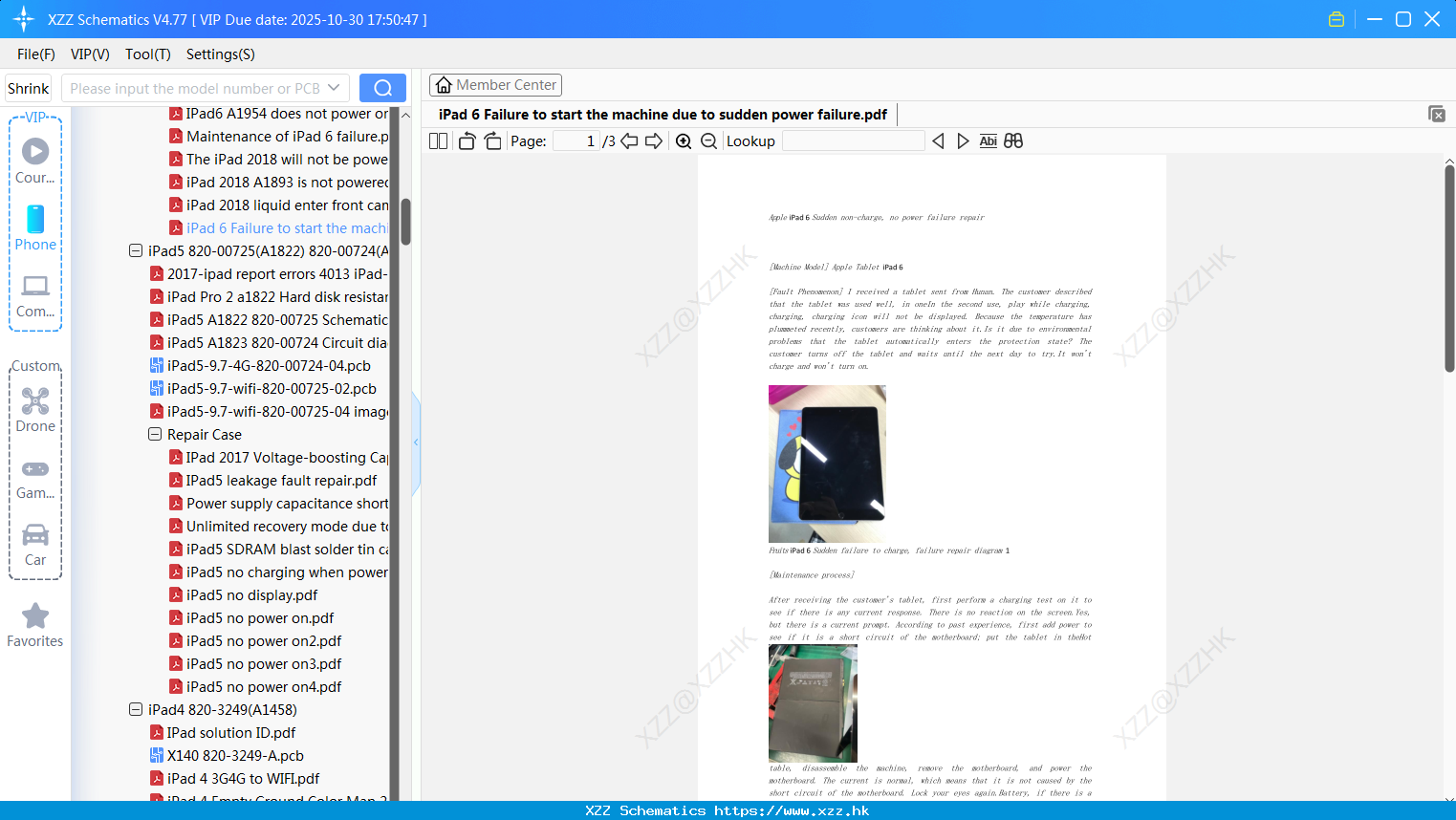Open Member Center home button
The width and height of the screenshot is (1456, 820).
pos(495,85)
